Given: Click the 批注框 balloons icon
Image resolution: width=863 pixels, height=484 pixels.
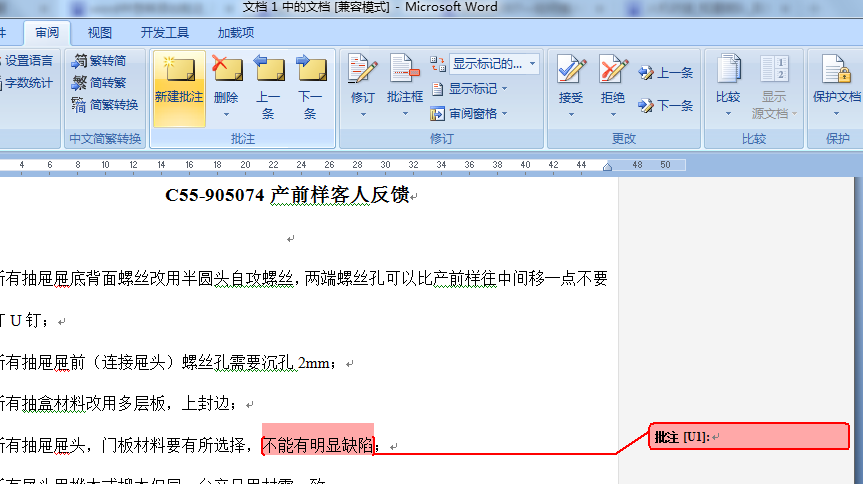Looking at the screenshot, I should pos(405,69).
